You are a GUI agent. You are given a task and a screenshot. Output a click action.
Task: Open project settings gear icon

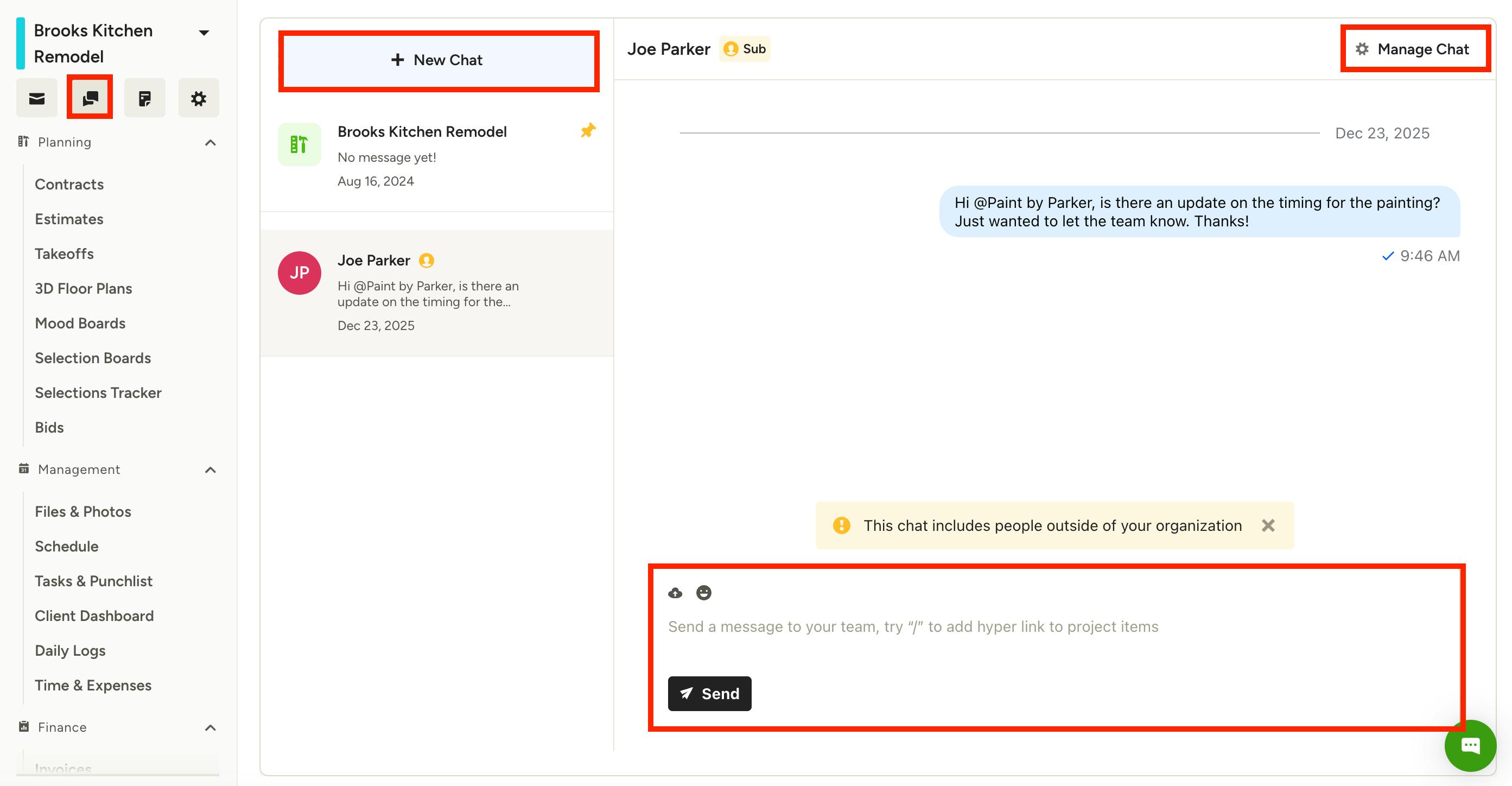[x=199, y=98]
